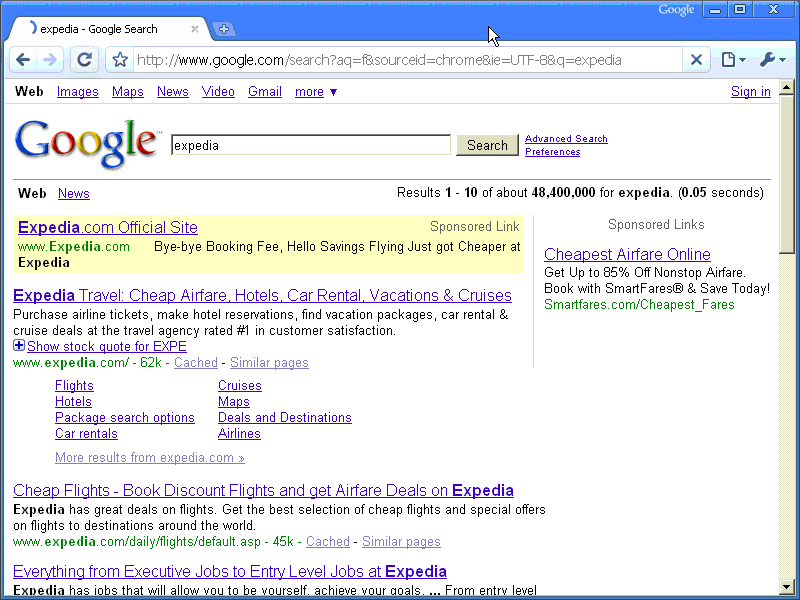This screenshot has height=600, width=800.
Task: Open Cached link for flights/default.asp result
Action: click(x=328, y=542)
